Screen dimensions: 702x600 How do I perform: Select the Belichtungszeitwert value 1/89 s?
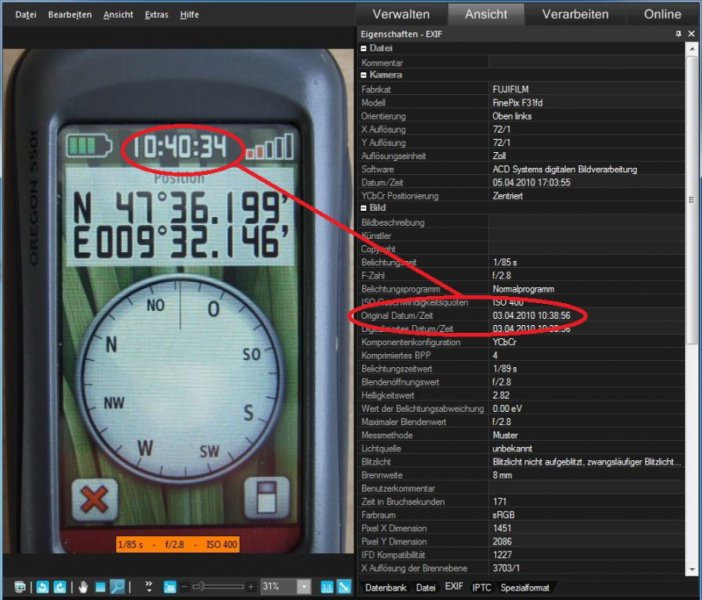click(x=505, y=369)
